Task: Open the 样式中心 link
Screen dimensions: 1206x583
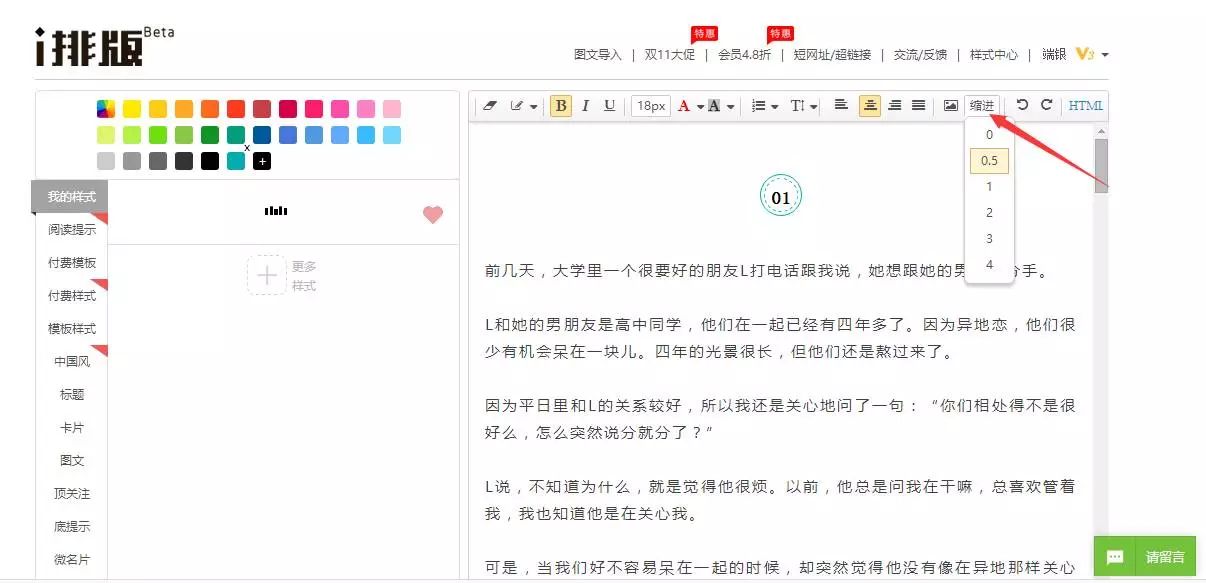Action: [994, 55]
